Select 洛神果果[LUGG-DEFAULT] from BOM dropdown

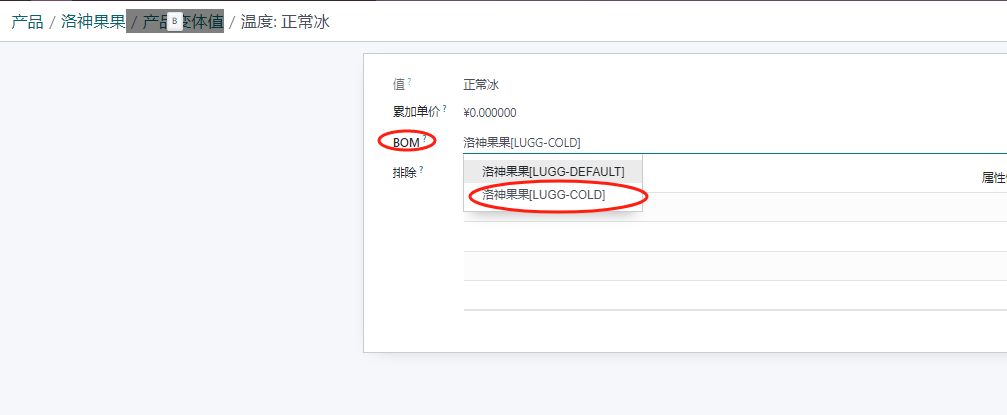(553, 172)
